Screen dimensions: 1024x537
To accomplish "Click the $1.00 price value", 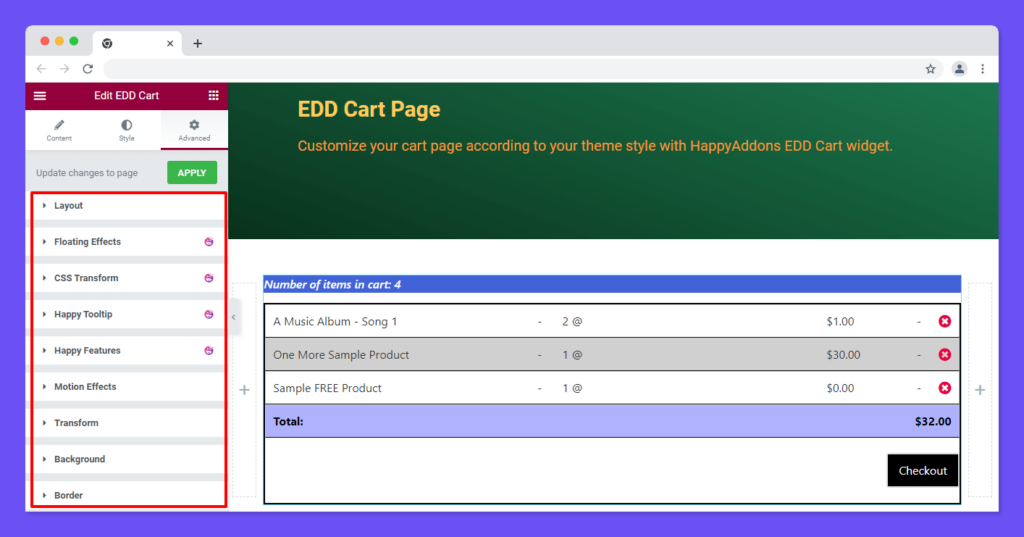I will [840, 321].
